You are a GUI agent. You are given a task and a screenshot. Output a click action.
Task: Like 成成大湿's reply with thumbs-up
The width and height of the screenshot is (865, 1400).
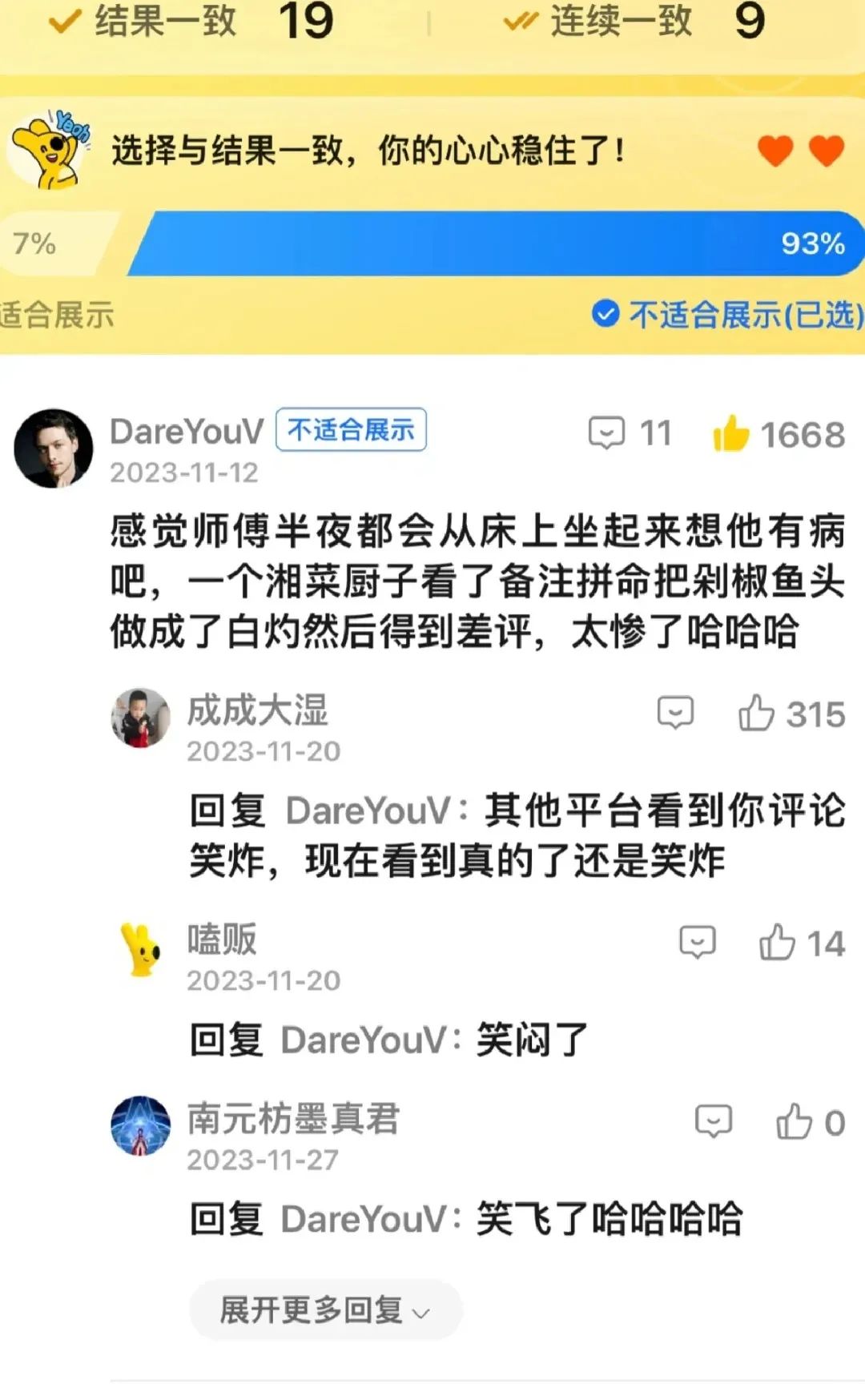tap(756, 712)
